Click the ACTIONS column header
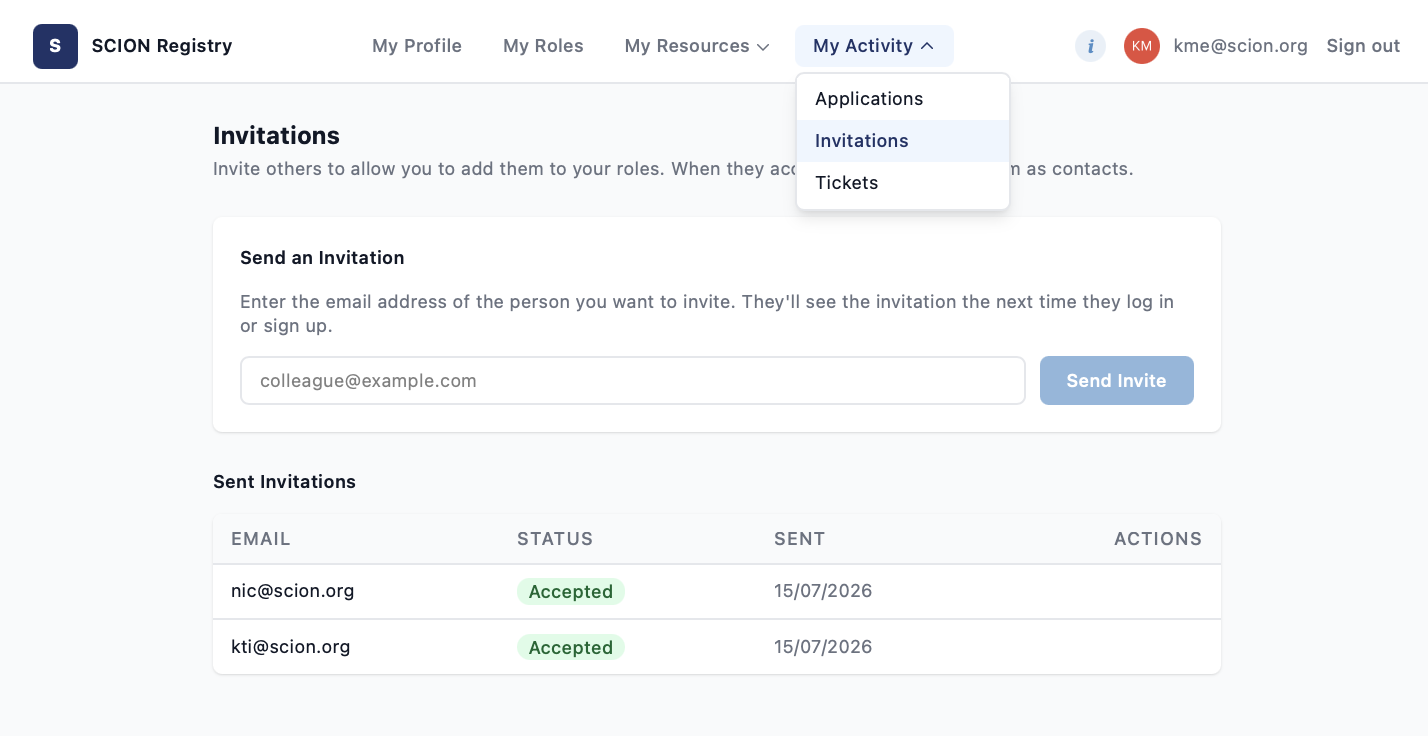This screenshot has height=736, width=1428. coord(1158,539)
